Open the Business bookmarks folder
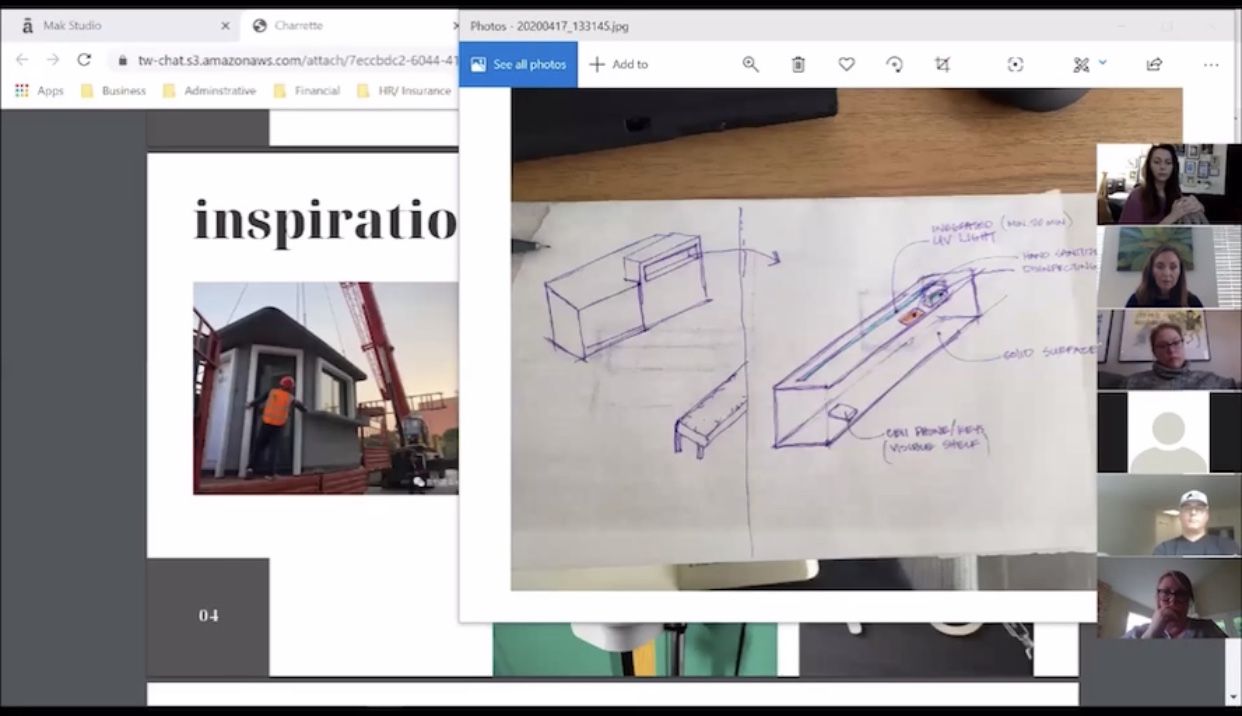This screenshot has width=1242, height=716. coord(113,91)
